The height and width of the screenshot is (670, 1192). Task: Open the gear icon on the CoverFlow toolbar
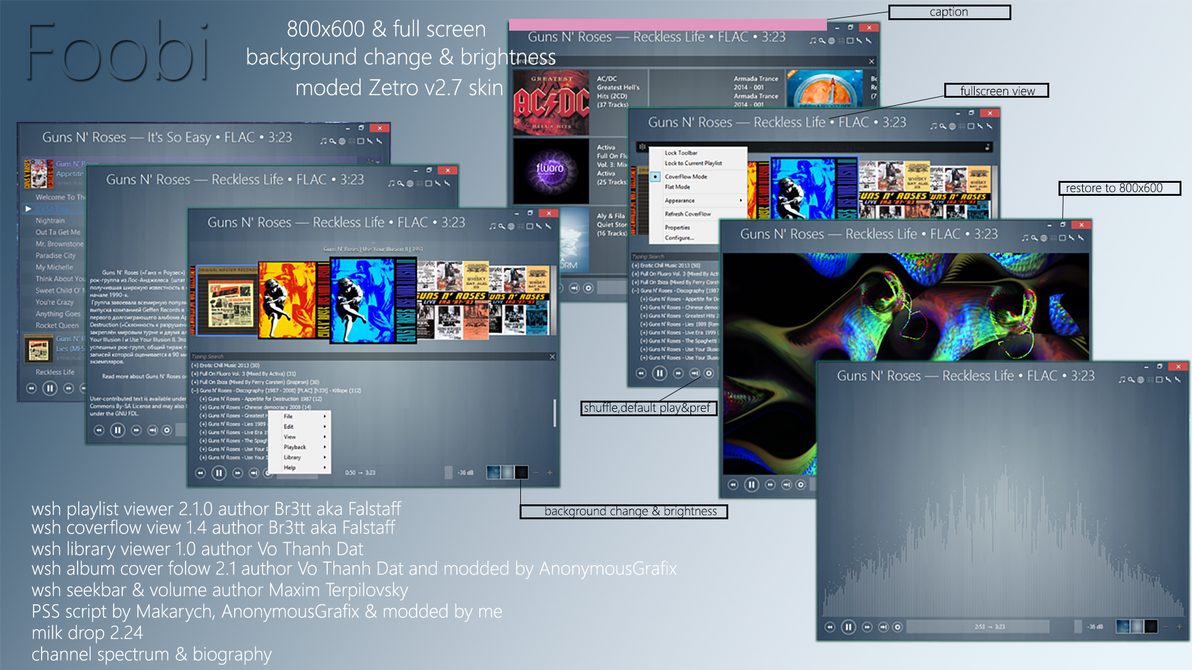click(642, 147)
